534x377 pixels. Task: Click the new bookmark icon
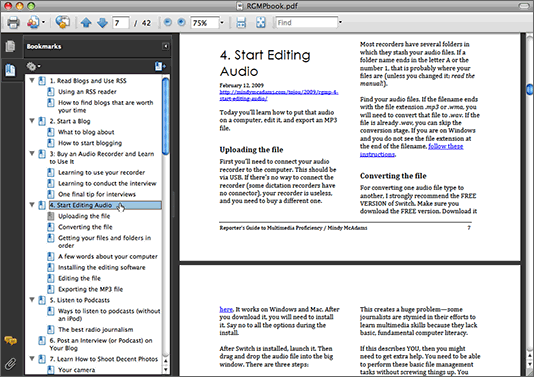pos(160,66)
